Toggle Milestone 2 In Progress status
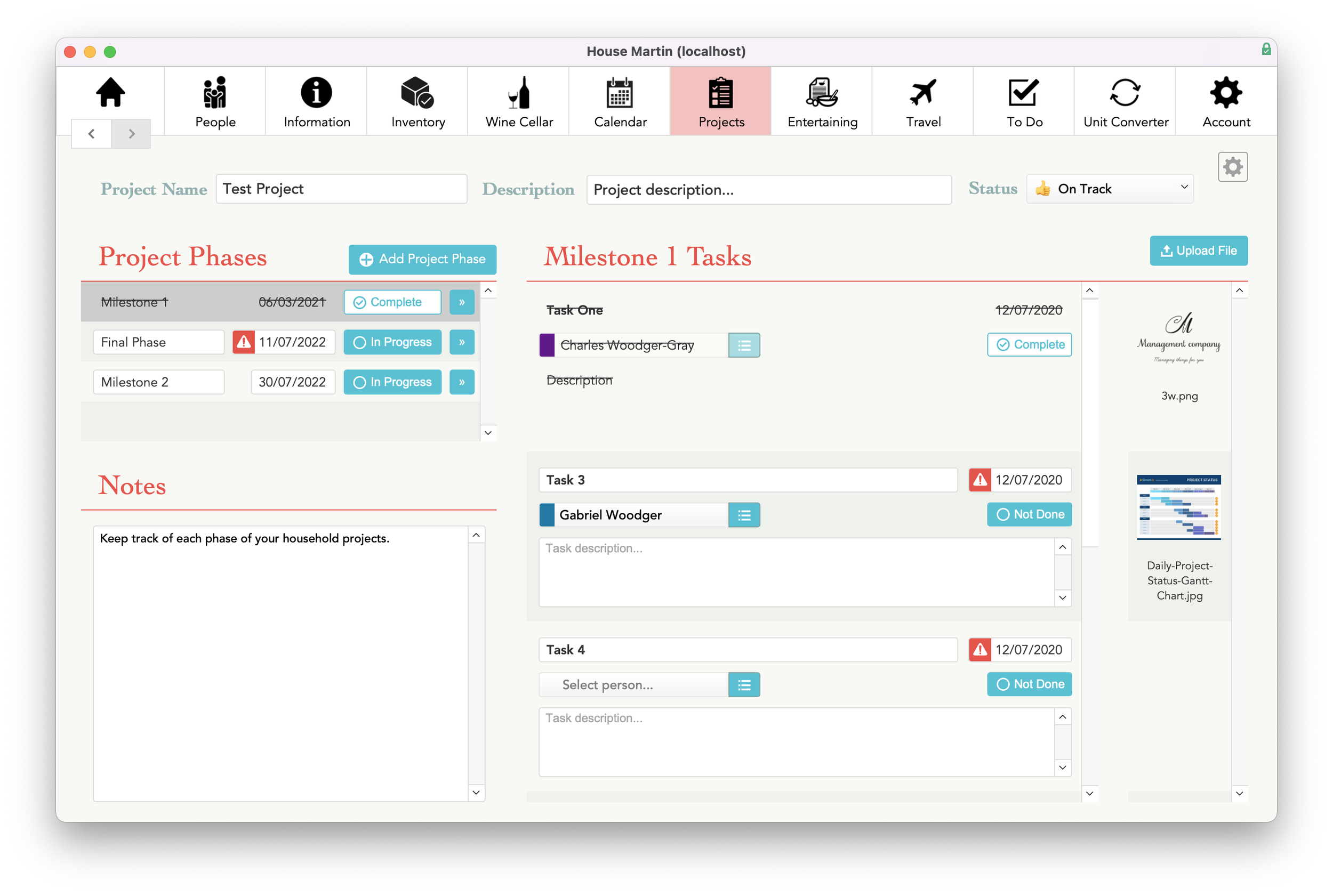1333x896 pixels. click(392, 382)
